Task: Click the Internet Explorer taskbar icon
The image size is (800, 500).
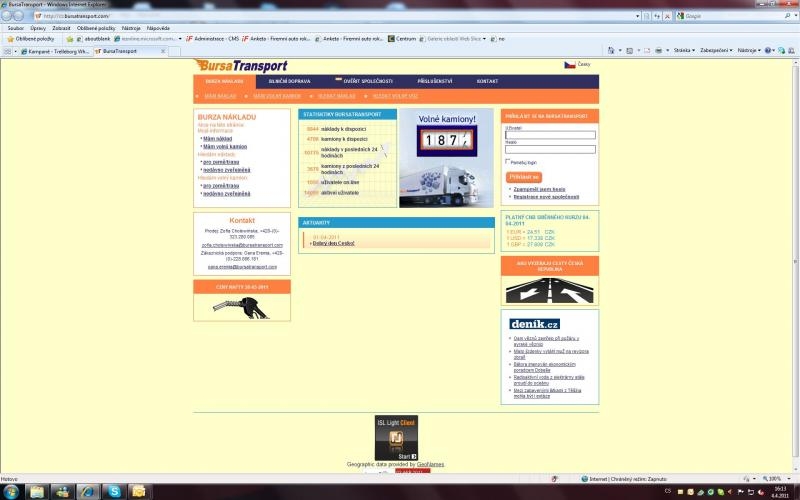Action: click(x=89, y=491)
